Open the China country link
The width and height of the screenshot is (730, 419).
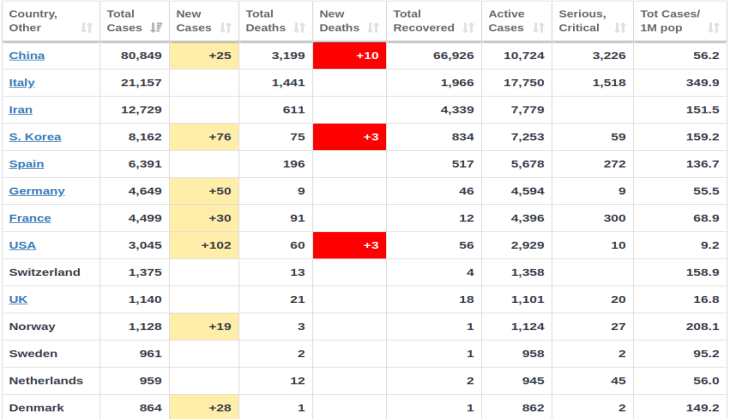[27, 56]
